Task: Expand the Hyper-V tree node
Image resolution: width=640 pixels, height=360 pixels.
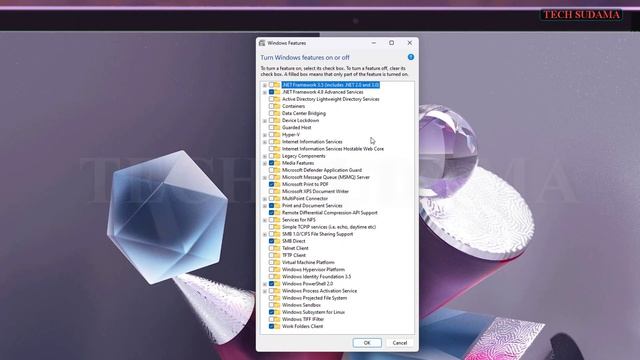Action: 264,135
